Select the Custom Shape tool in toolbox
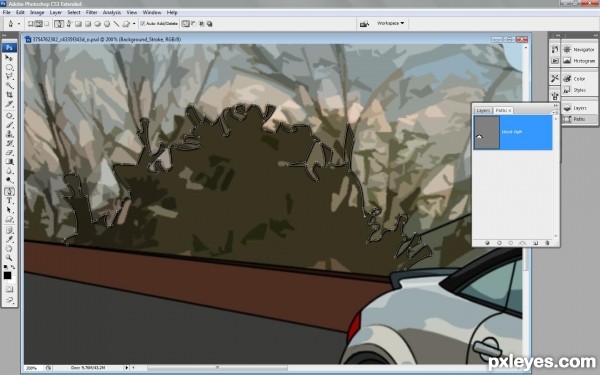600x375 pixels. (x=9, y=219)
